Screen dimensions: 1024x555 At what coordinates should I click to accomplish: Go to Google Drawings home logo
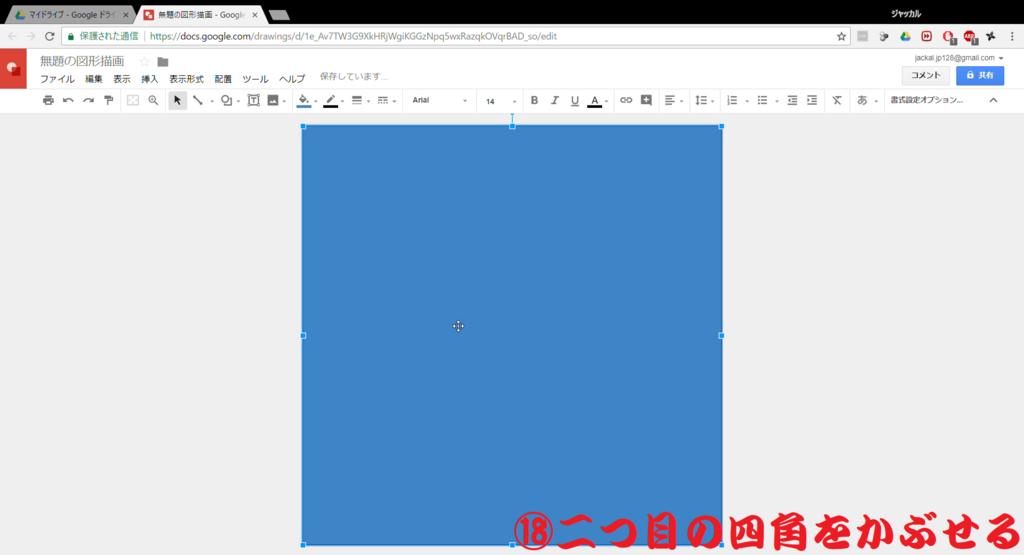pyautogui.click(x=13, y=69)
